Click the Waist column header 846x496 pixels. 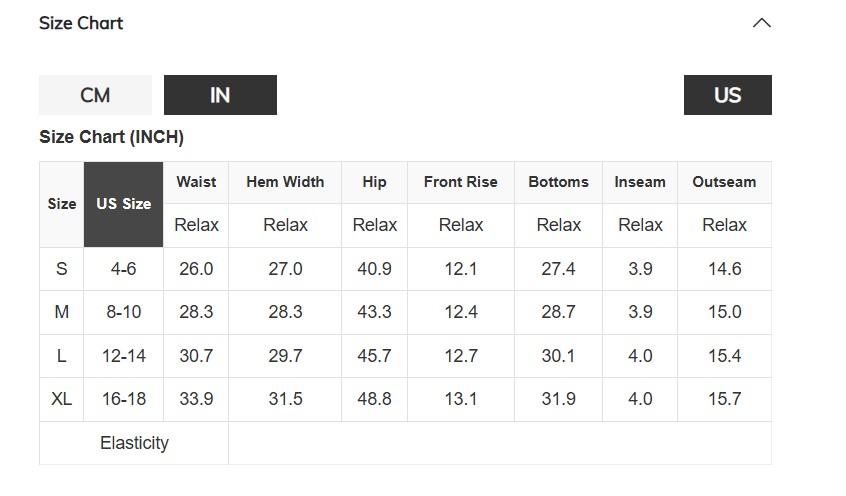pyautogui.click(x=196, y=182)
